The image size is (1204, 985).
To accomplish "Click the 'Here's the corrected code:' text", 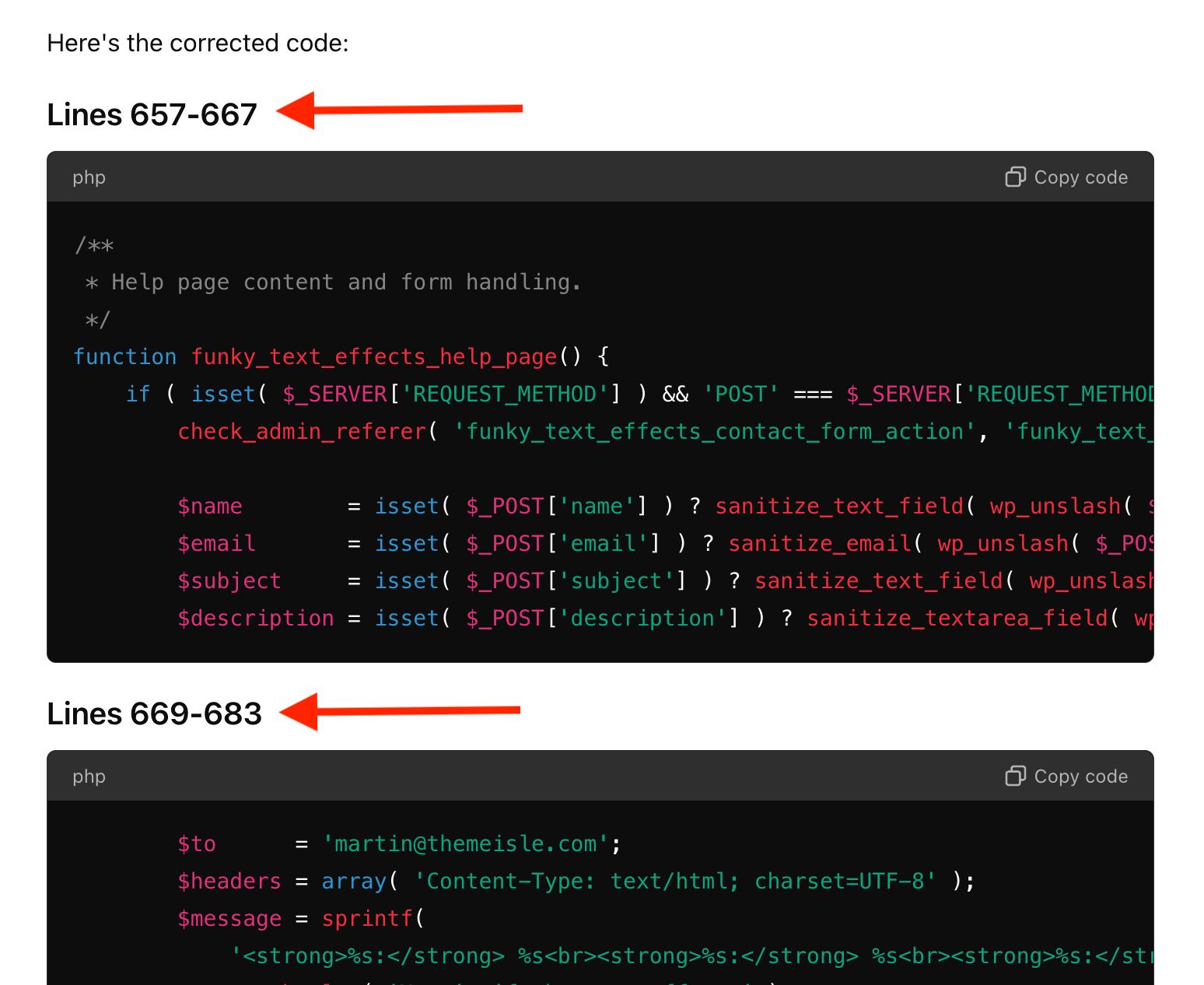I will pyautogui.click(x=198, y=43).
